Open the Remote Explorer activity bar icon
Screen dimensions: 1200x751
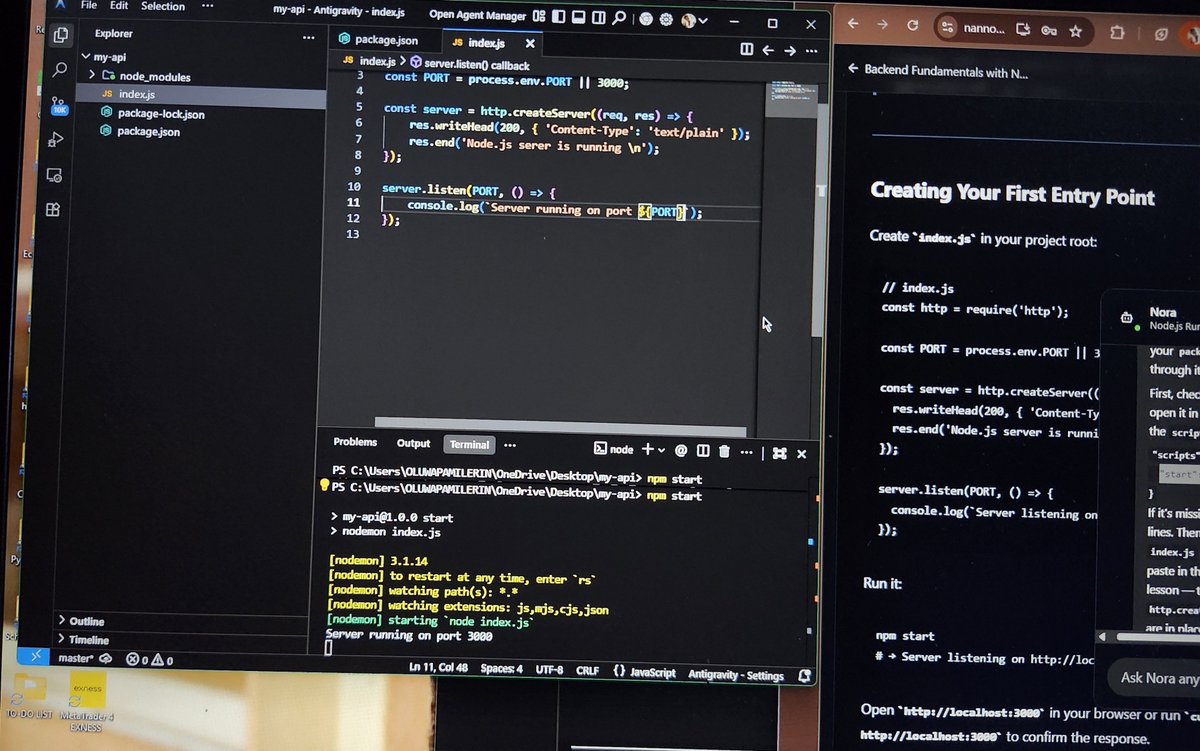(55, 175)
